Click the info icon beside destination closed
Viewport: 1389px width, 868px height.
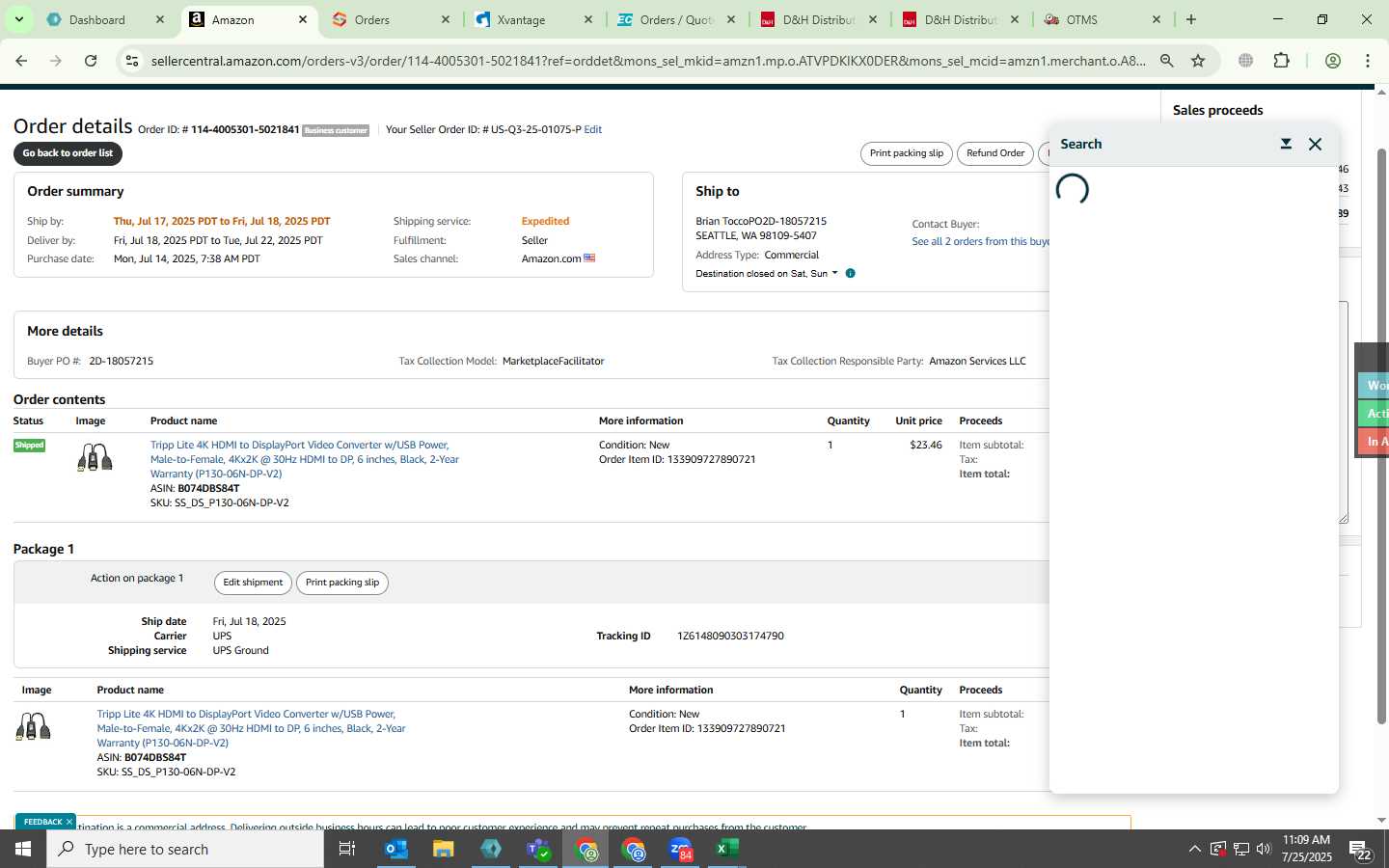[850, 274]
